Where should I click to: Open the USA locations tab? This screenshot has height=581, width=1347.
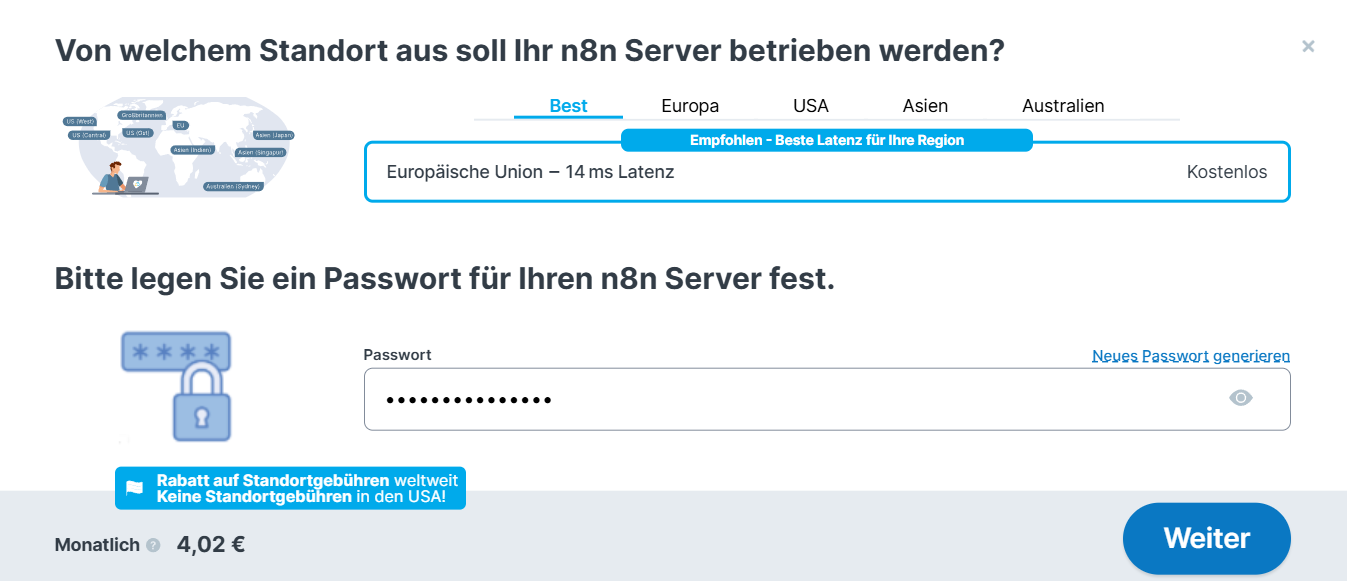811,106
